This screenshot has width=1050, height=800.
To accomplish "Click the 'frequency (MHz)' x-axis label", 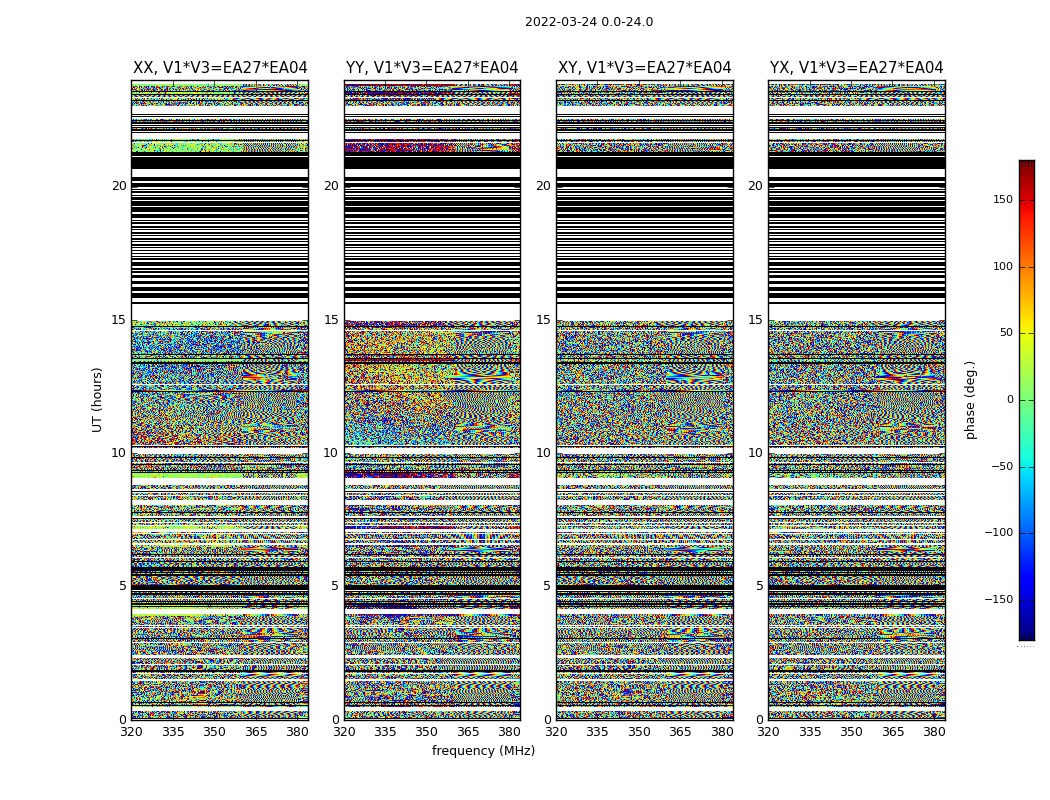I will tap(483, 750).
